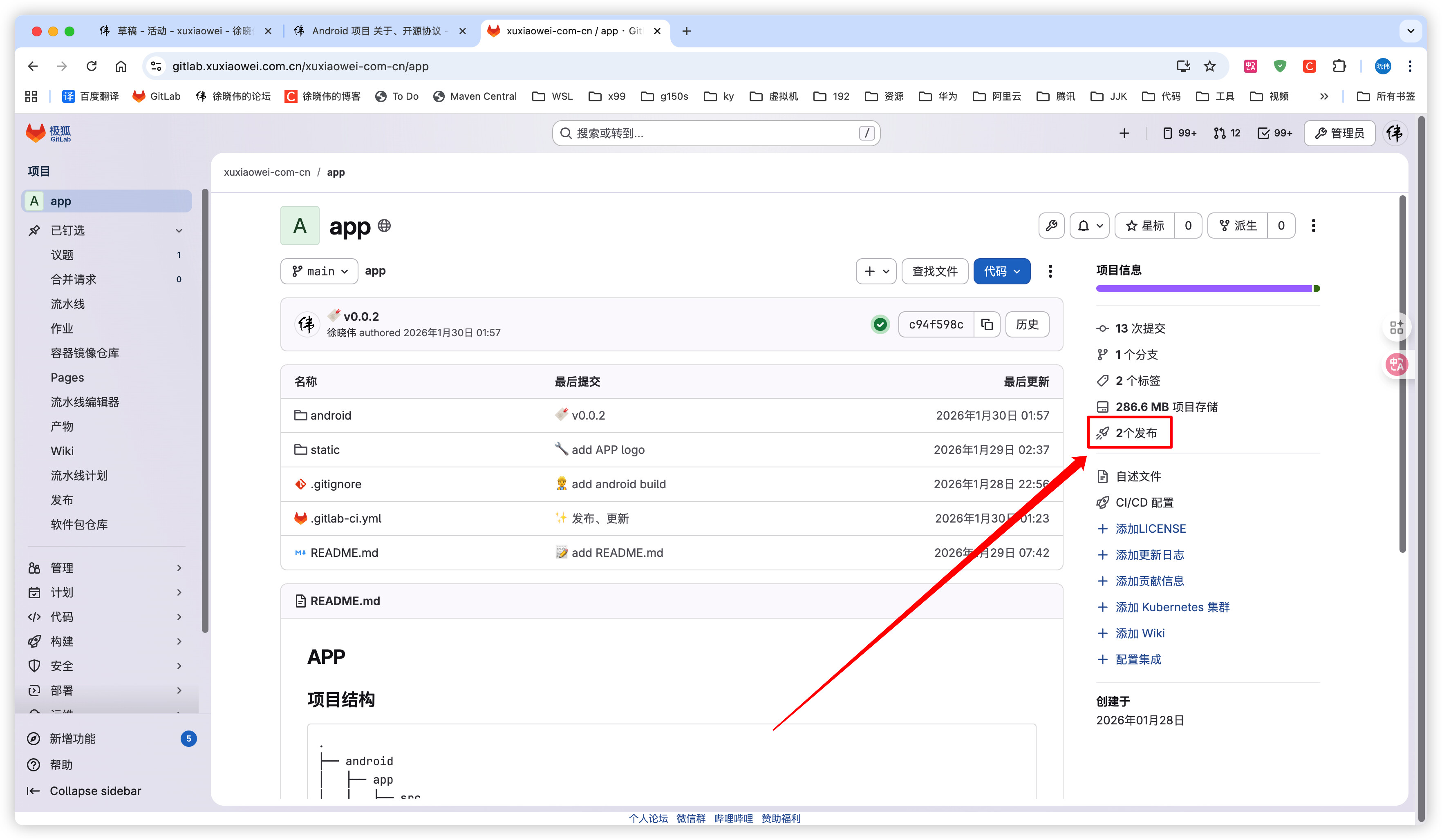The height and width of the screenshot is (840, 1442).
Task: Open the main branch selector dropdown
Action: (x=319, y=271)
